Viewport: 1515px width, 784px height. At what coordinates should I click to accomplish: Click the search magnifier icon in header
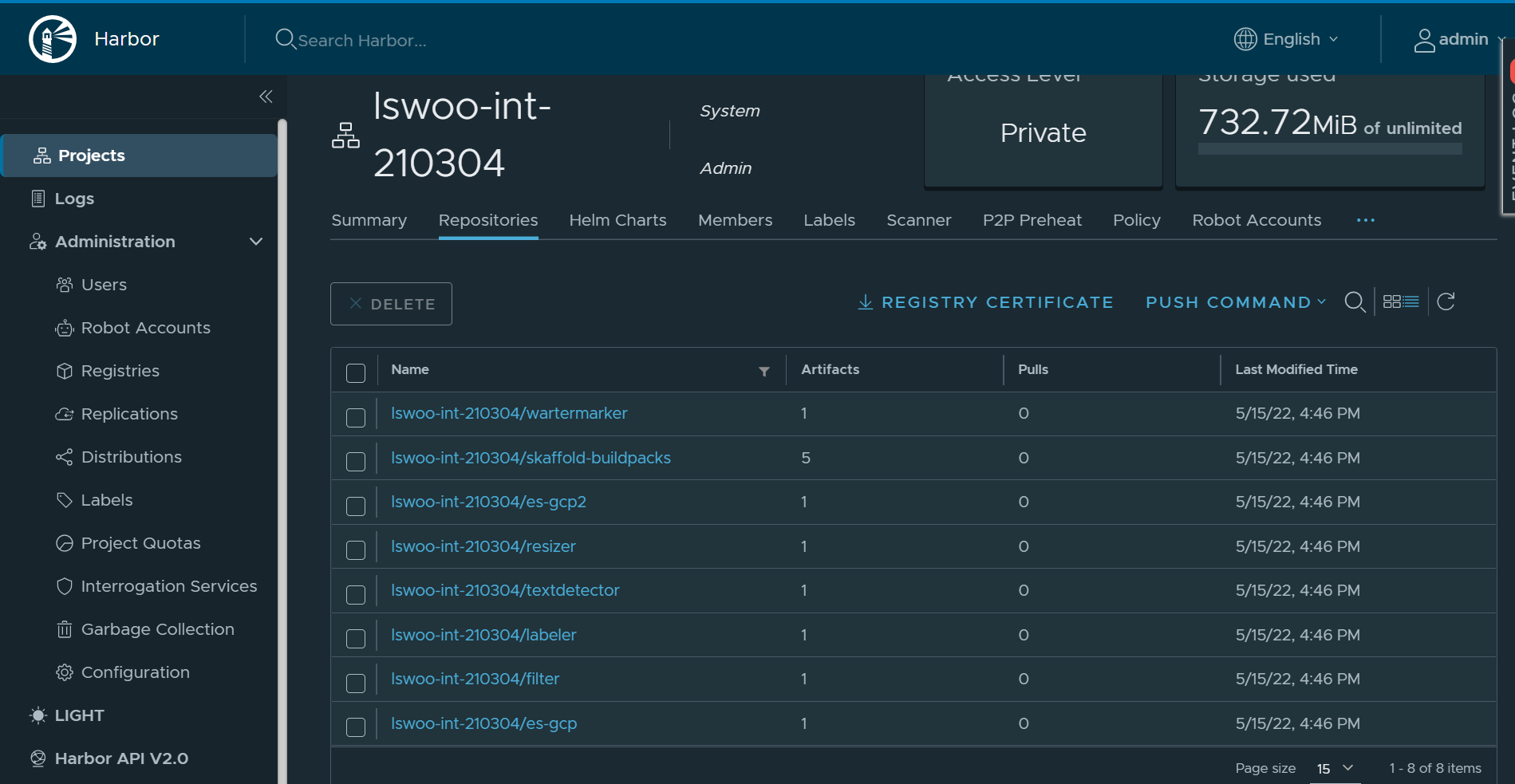[x=285, y=38]
